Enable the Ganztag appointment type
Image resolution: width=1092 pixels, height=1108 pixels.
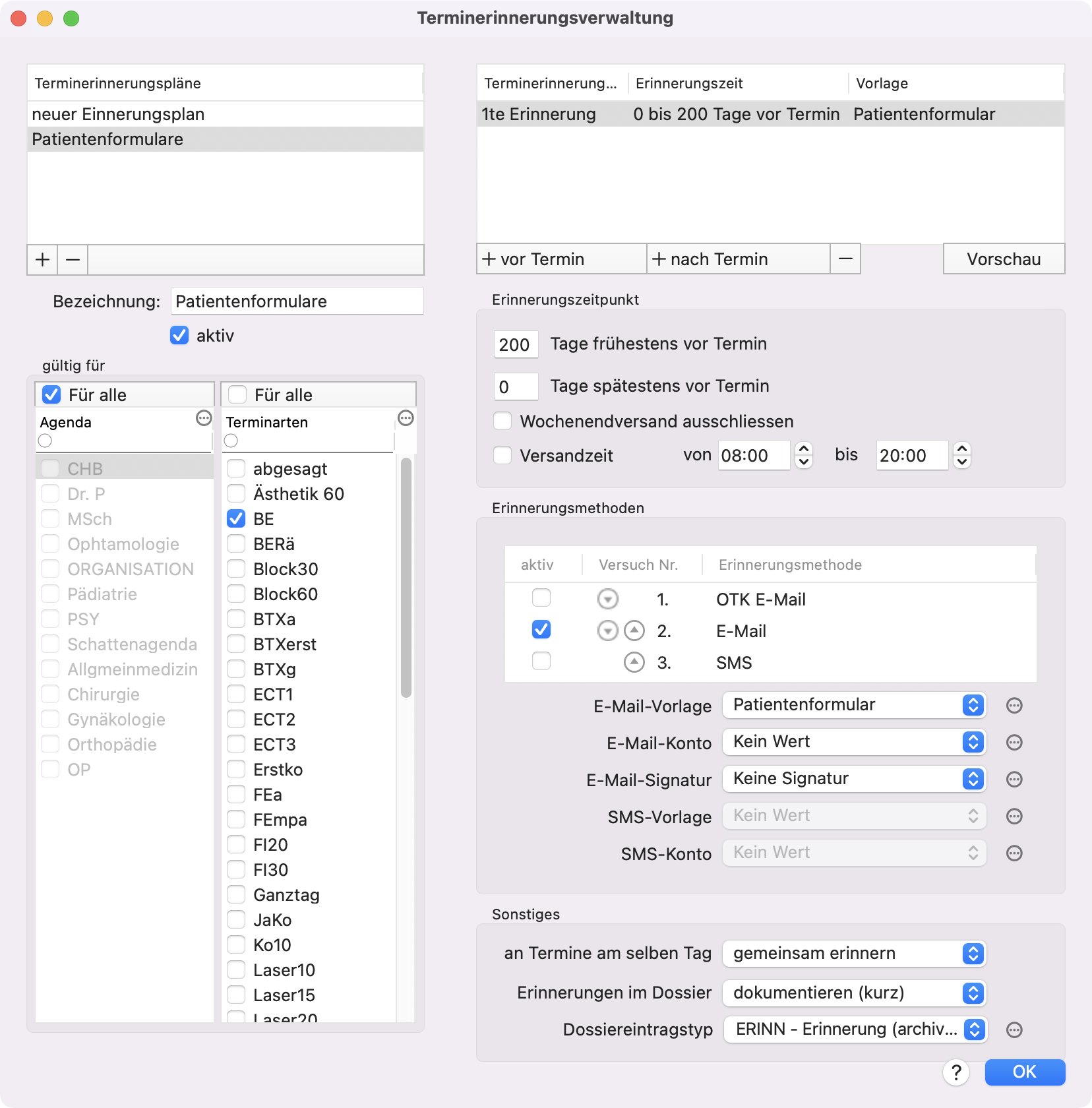point(236,895)
